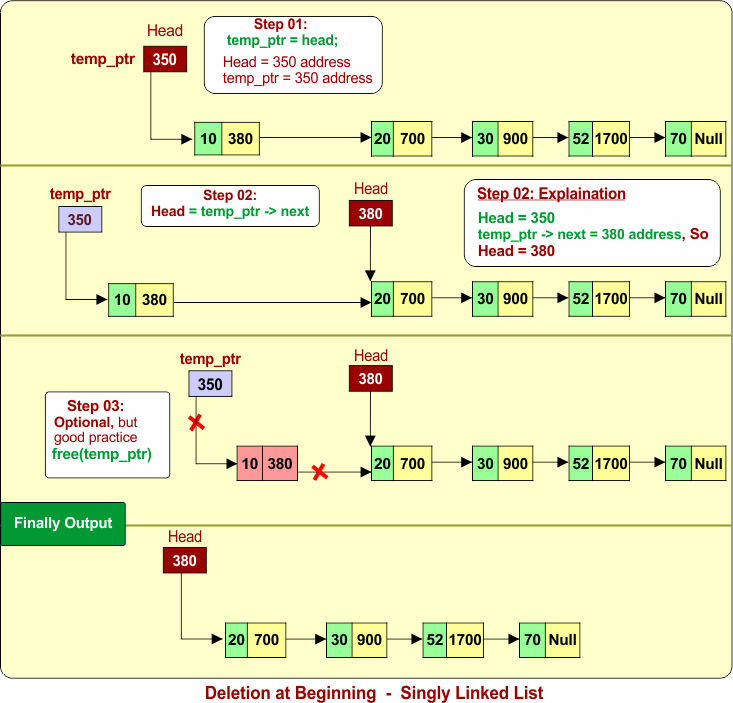Click the green 10 cell in the Step 01 row

[208, 139]
